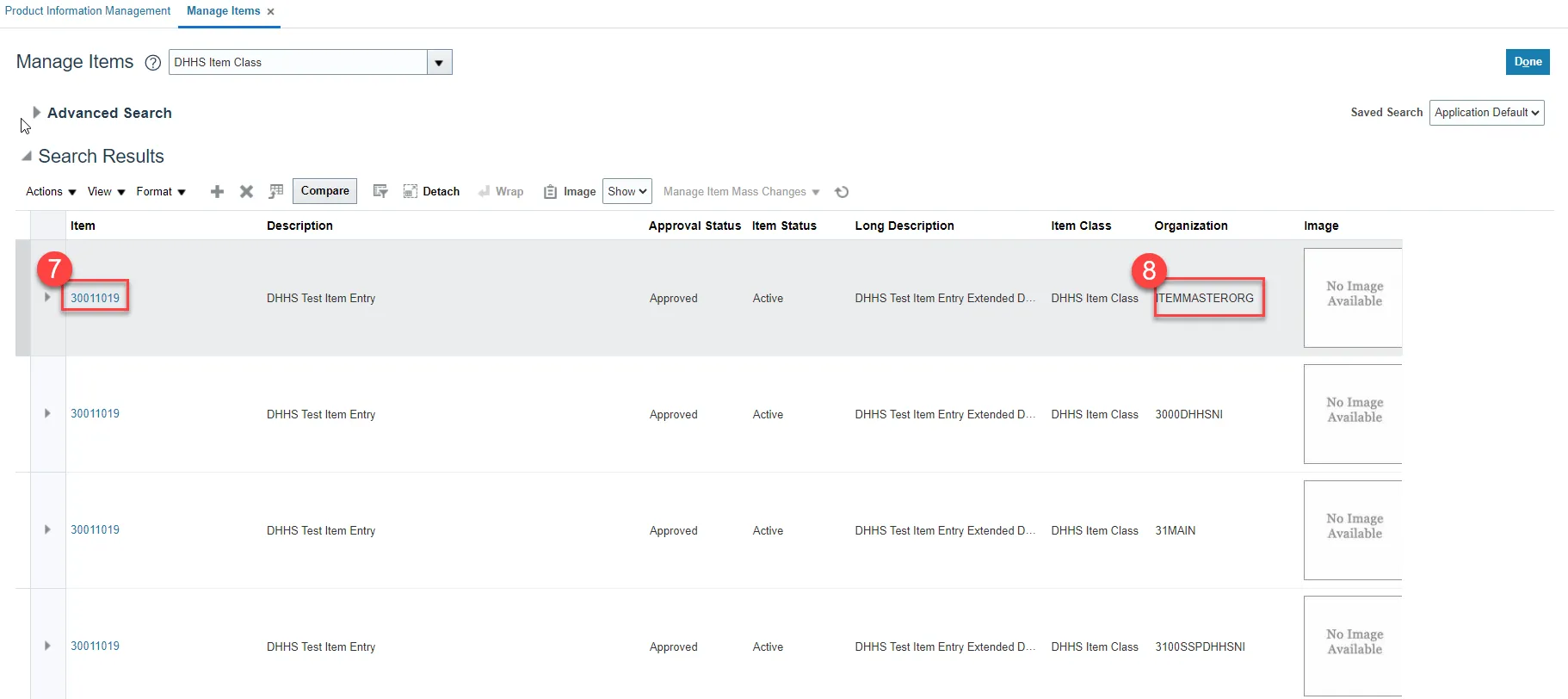Open the Show dropdown in toolbar
Screen dimensions: 1568x699
click(627, 191)
